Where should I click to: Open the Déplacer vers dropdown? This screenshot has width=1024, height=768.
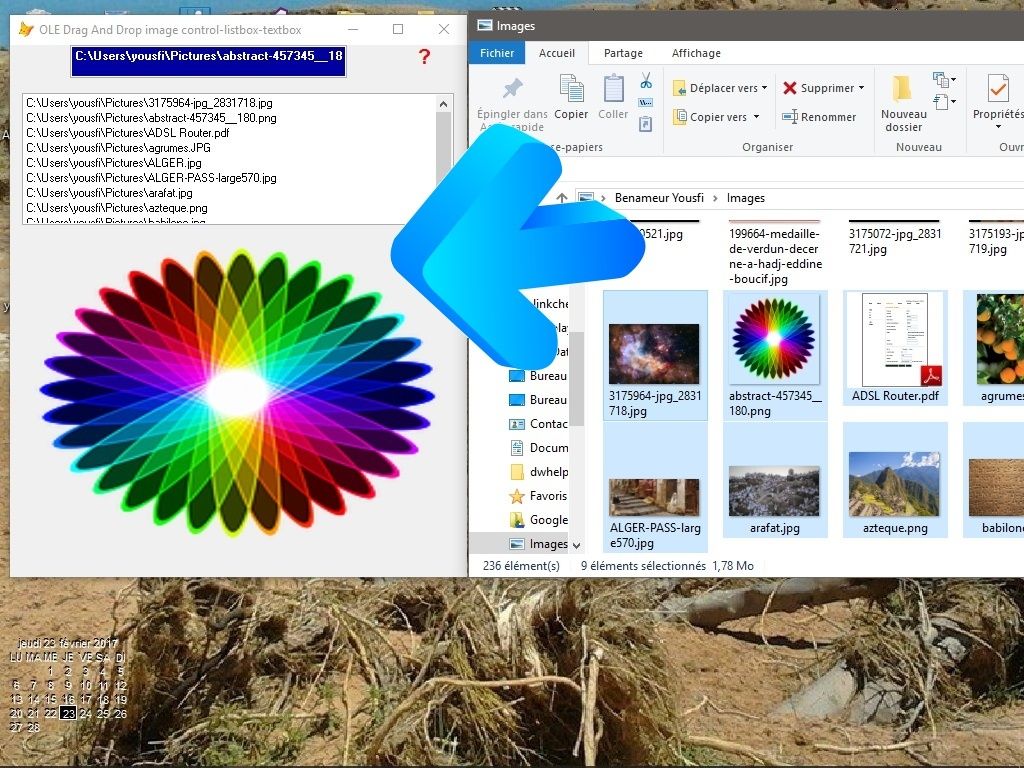pos(766,88)
